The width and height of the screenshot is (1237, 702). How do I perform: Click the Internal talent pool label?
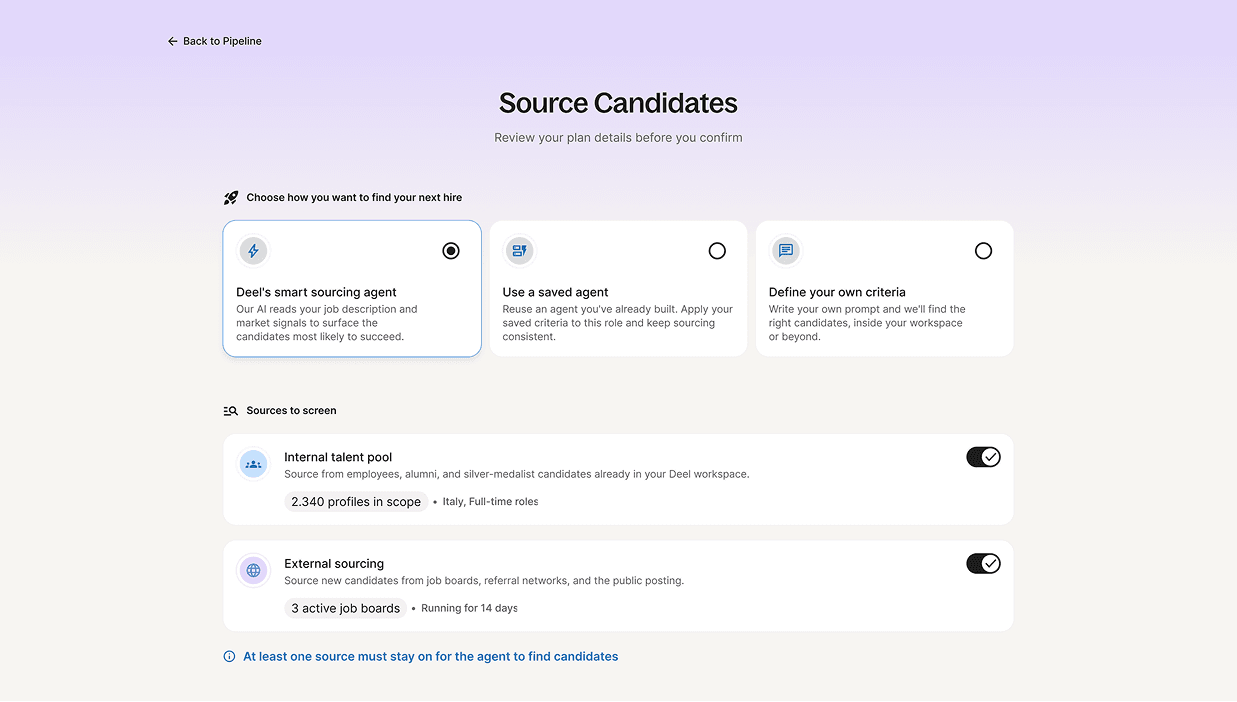click(x=338, y=457)
